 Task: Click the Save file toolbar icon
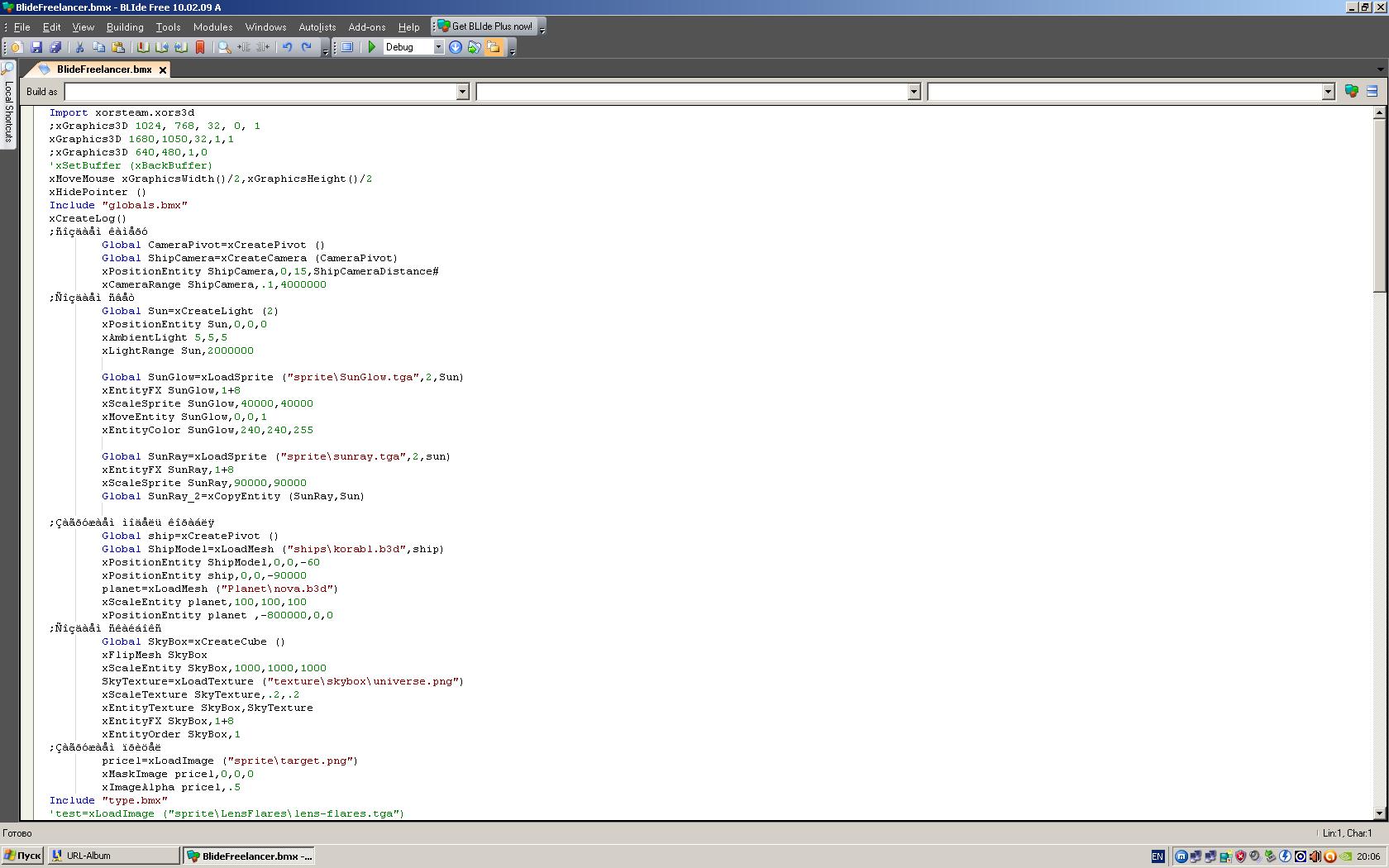click(36, 47)
